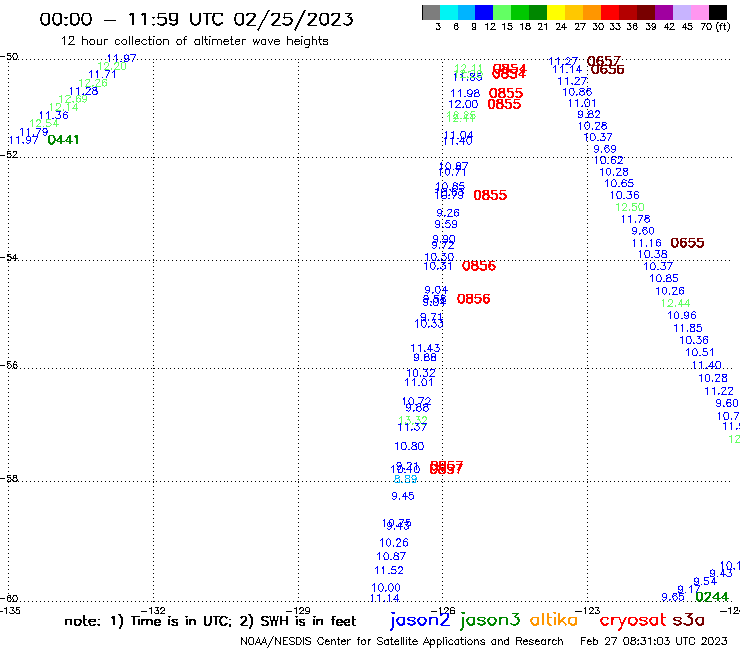Click the 10.51 wave height value

tap(699, 352)
